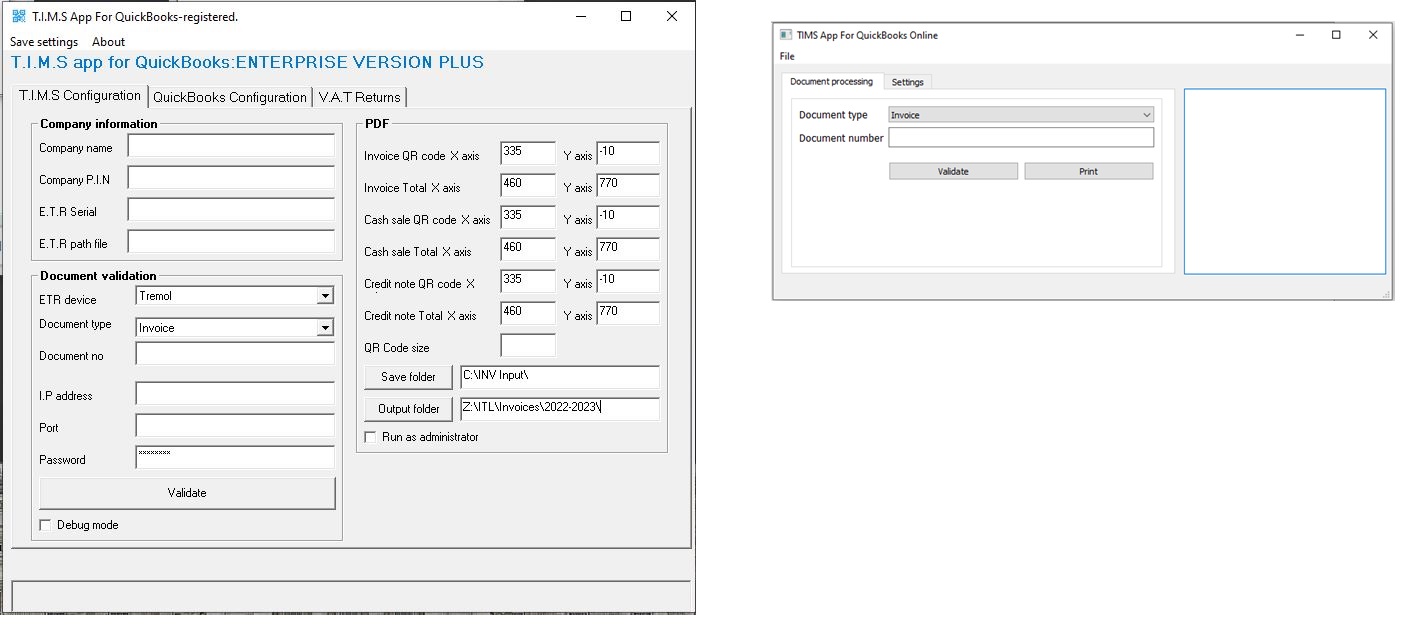This screenshot has width=1411, height=628.
Task: Click the Company name text field
Action: [x=231, y=147]
